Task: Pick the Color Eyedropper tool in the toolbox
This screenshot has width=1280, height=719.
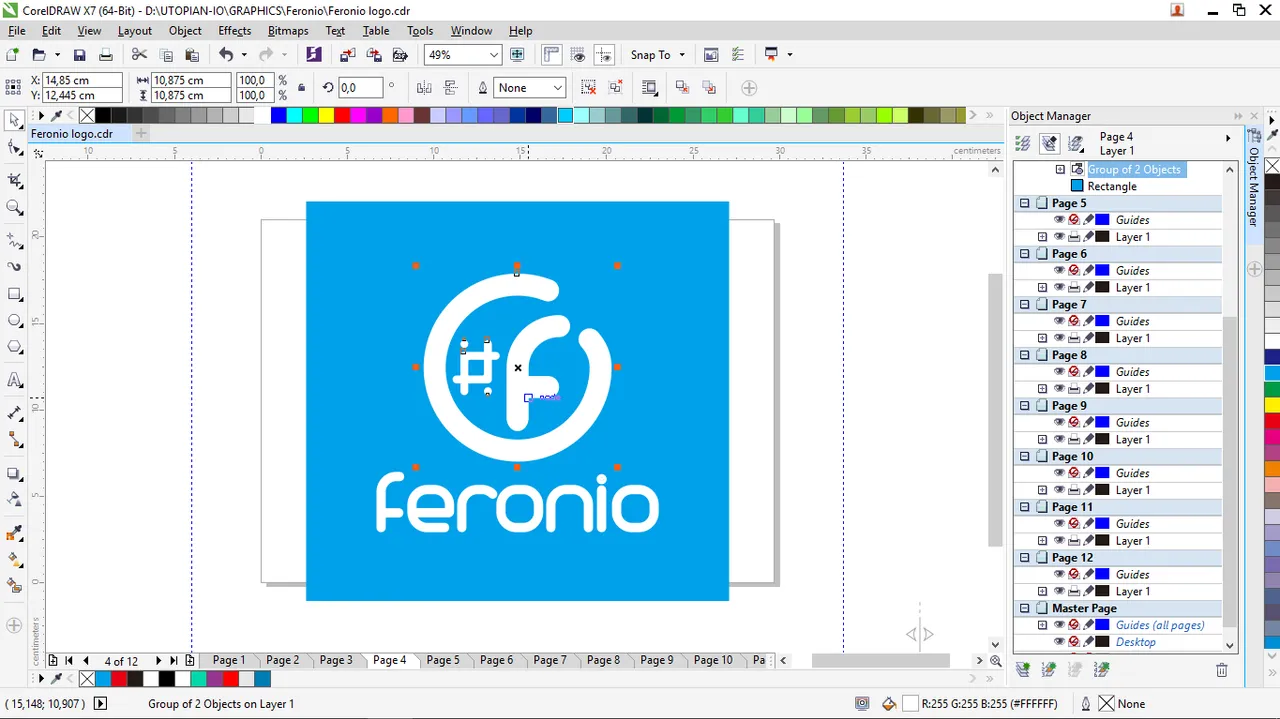Action: pyautogui.click(x=14, y=533)
